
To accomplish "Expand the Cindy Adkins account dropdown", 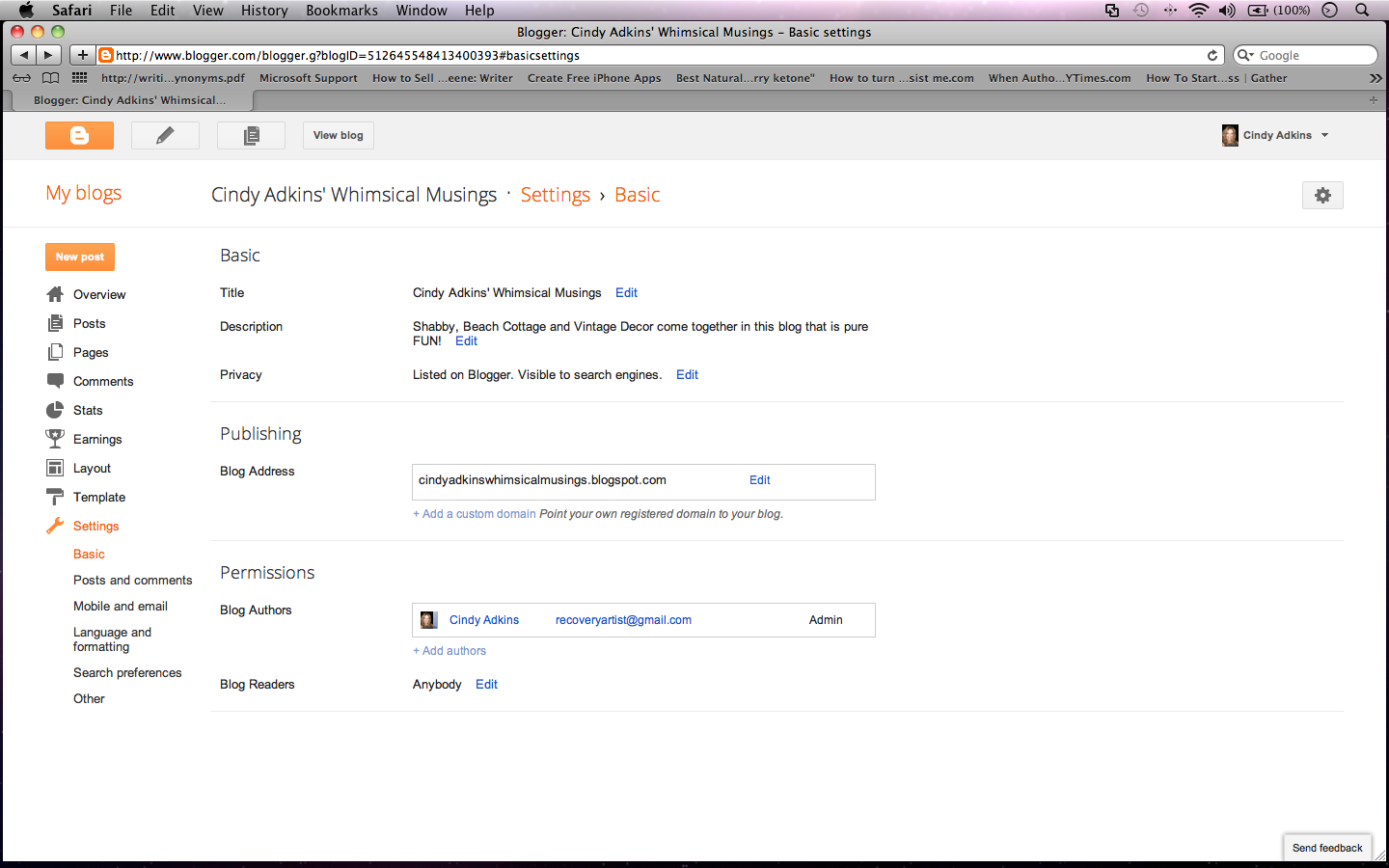I will [1324, 135].
